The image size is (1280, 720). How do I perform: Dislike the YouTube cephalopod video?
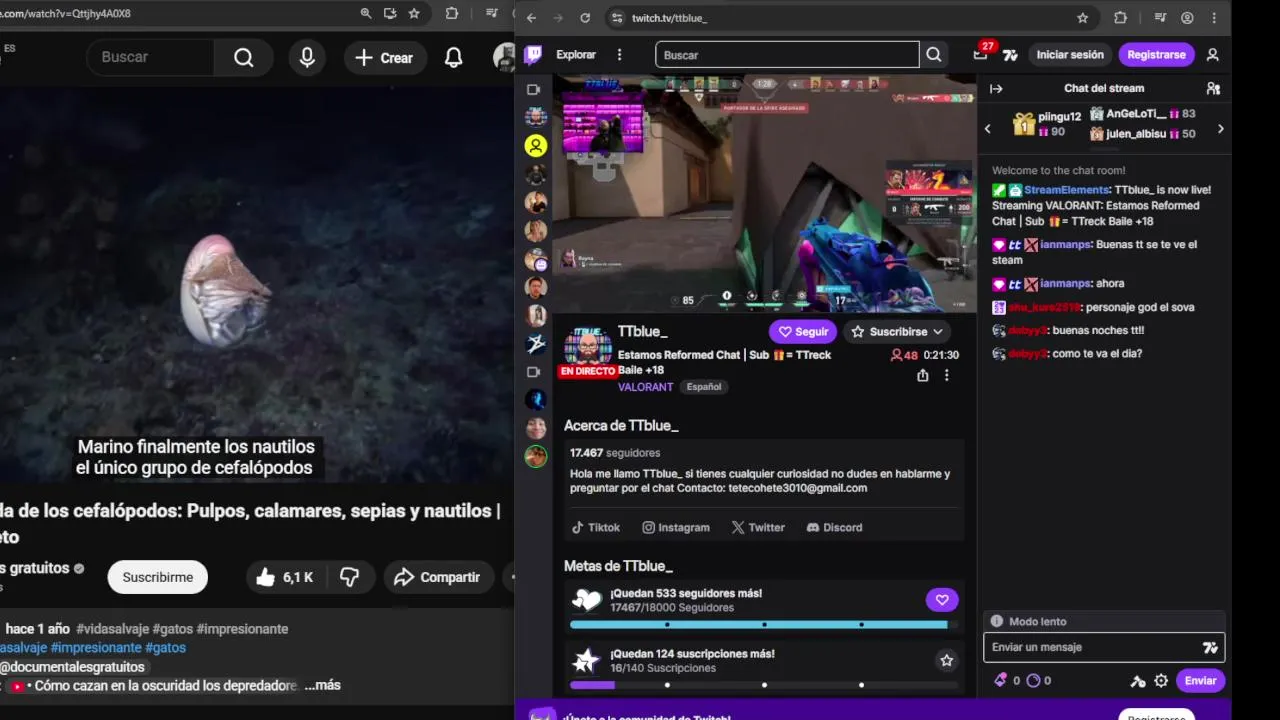coord(349,577)
